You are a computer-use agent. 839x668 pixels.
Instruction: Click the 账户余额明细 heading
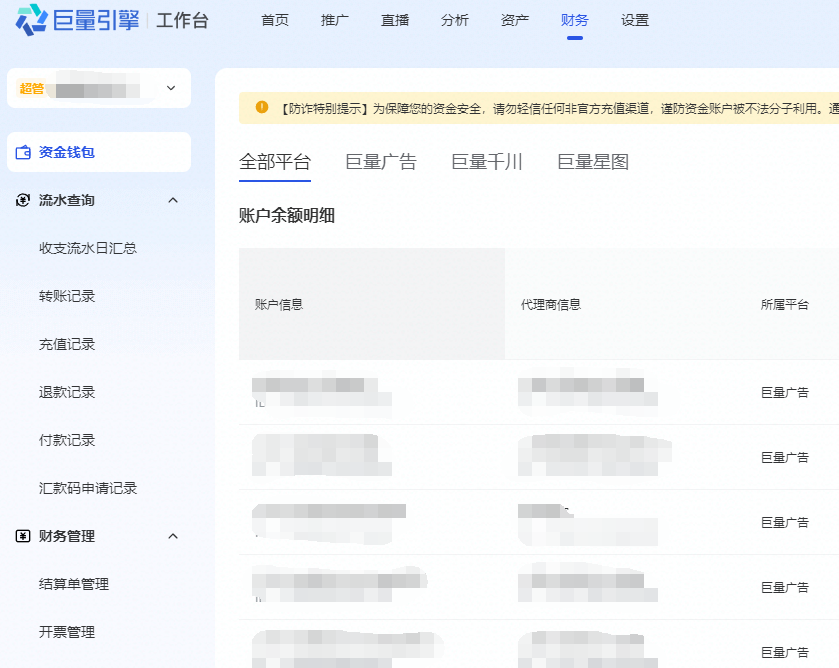287,215
